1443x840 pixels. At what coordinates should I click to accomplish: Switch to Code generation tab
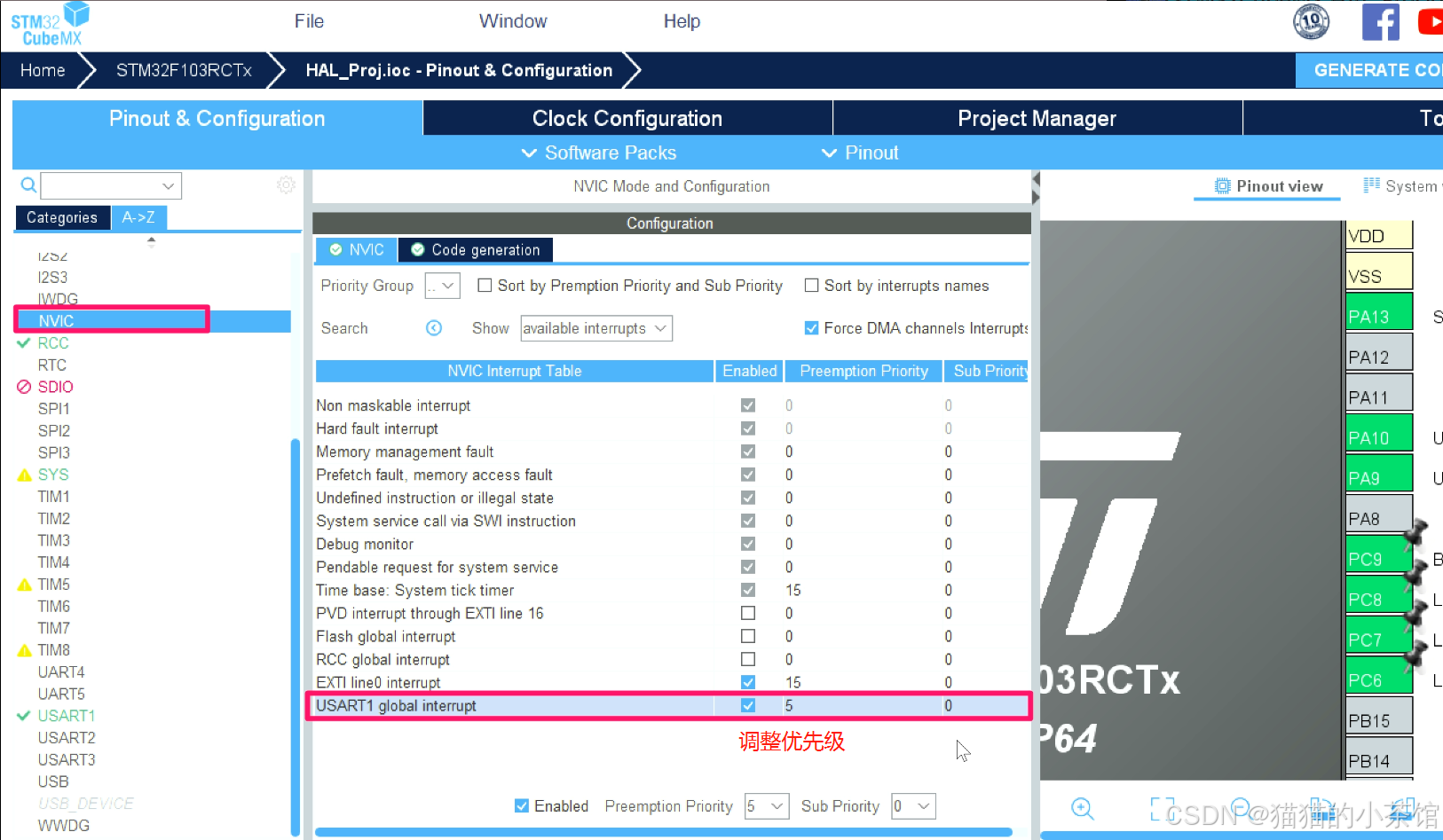476,250
